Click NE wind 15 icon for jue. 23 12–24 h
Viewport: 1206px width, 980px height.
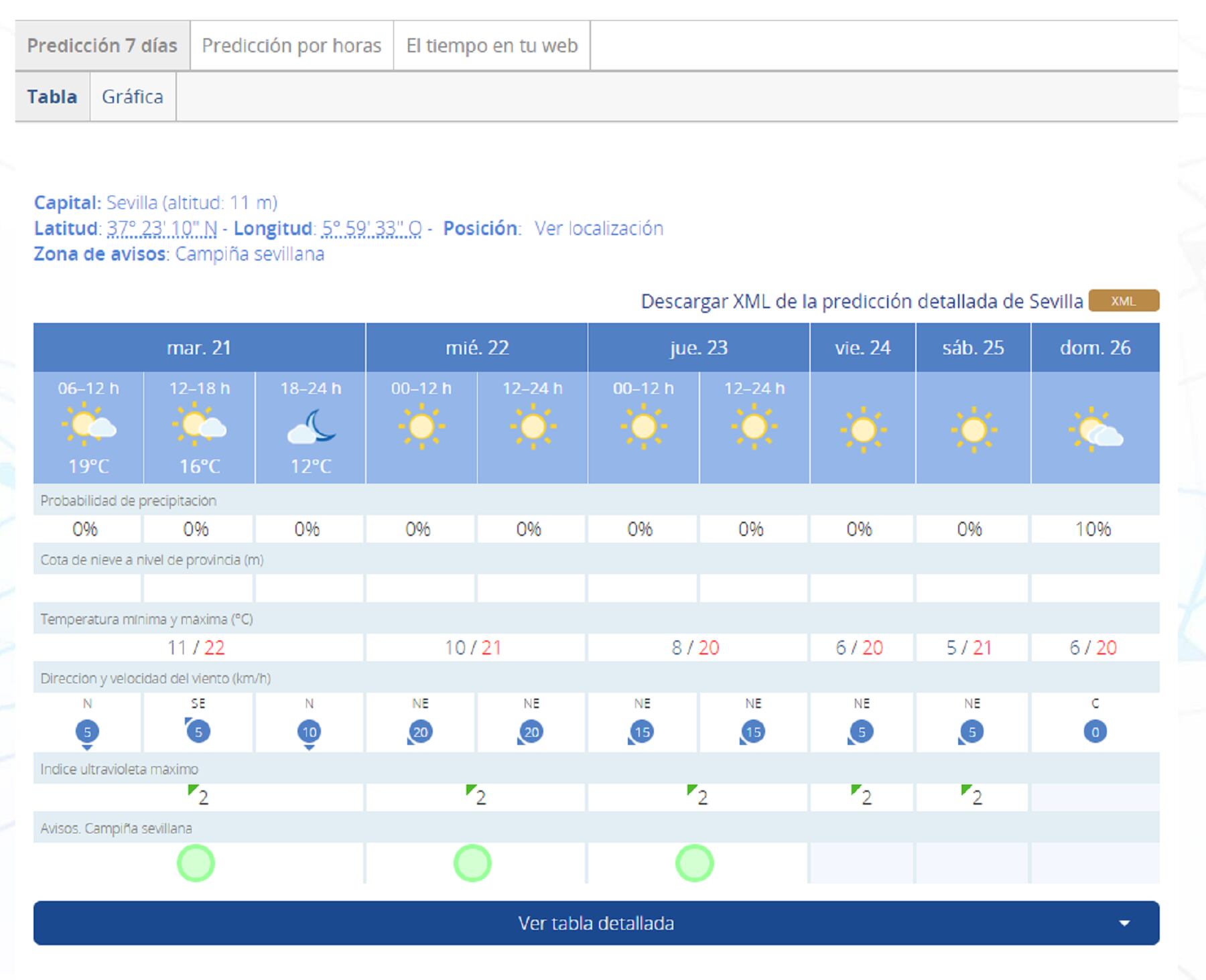click(753, 732)
